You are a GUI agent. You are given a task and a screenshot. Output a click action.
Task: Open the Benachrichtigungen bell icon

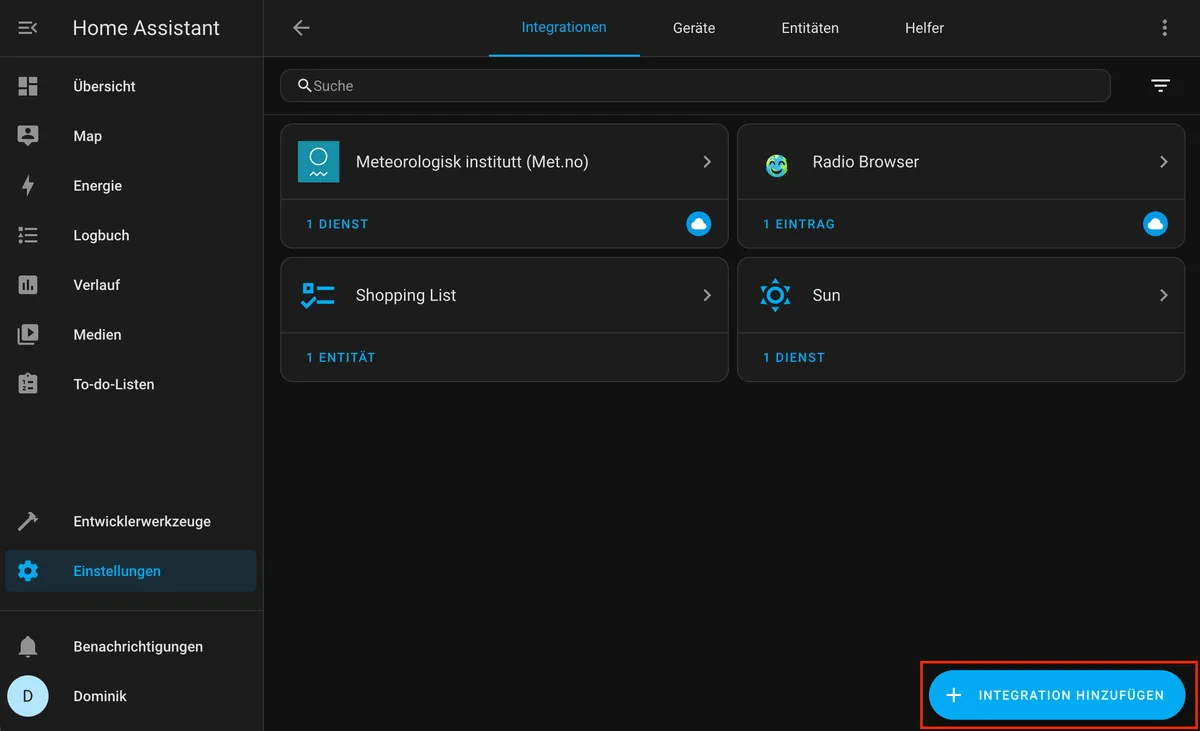point(28,647)
